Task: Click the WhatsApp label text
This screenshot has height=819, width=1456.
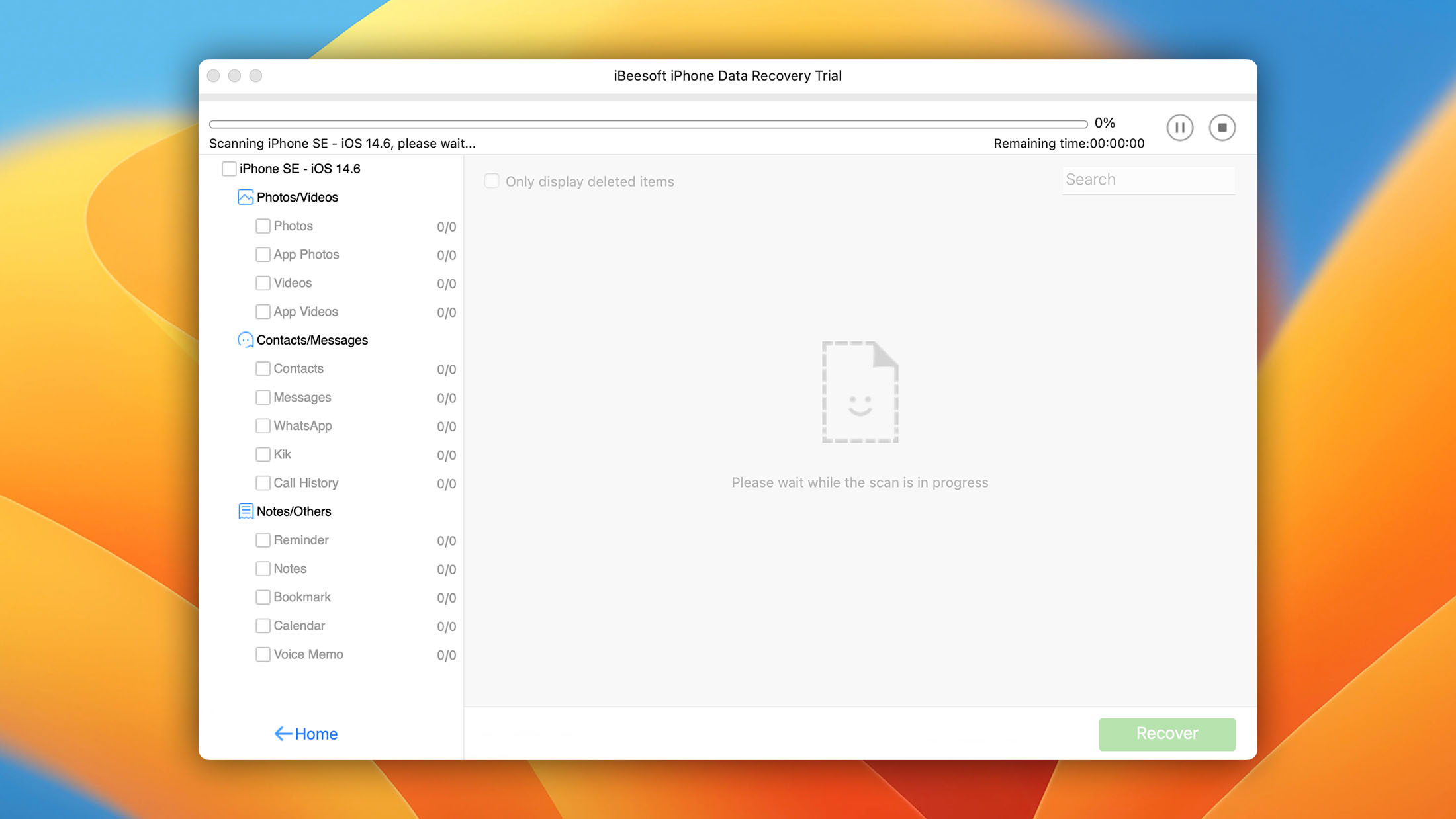Action: 302,426
